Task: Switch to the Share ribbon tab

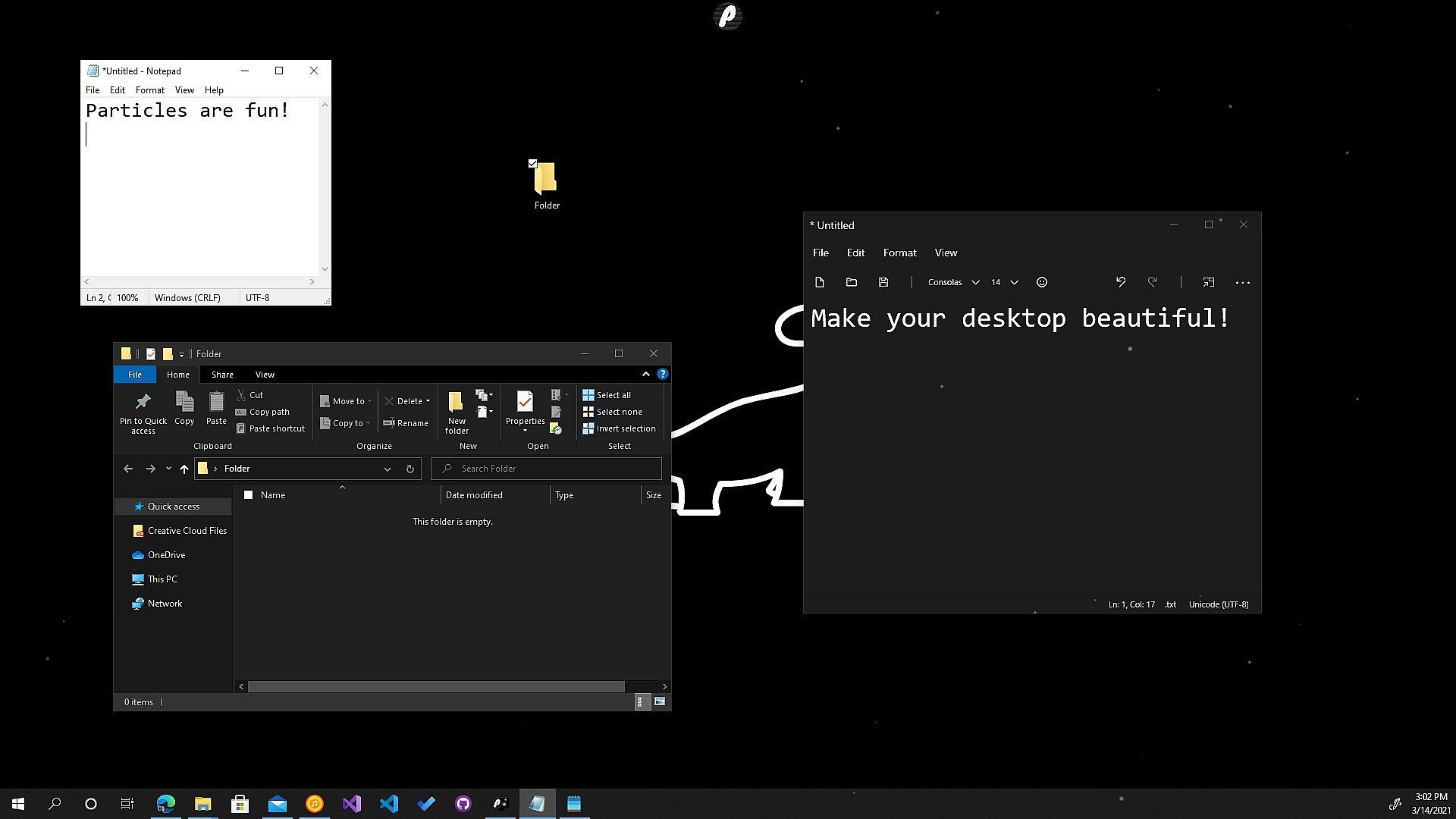Action: (x=221, y=375)
